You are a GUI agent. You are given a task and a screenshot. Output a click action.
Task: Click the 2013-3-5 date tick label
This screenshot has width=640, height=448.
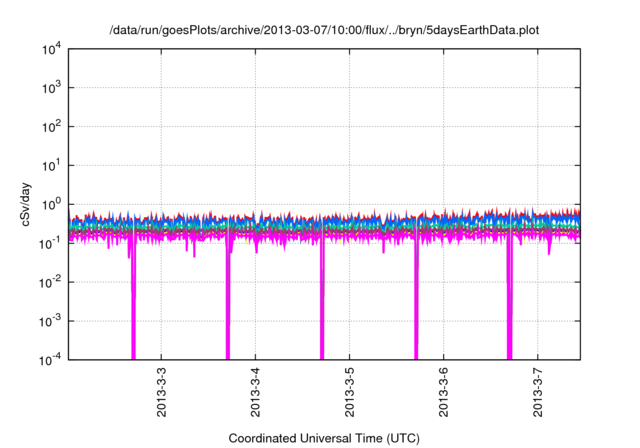(x=350, y=392)
